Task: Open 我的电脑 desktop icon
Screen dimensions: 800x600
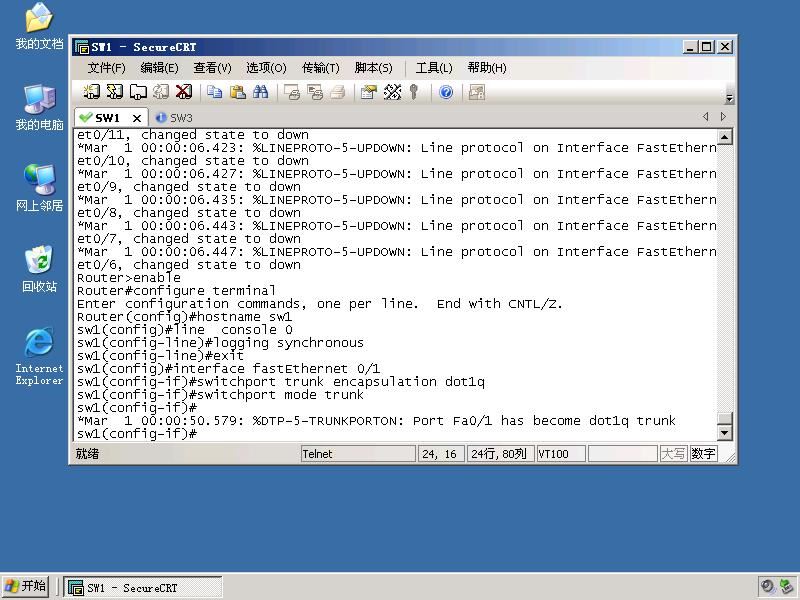Action: pyautogui.click(x=39, y=108)
